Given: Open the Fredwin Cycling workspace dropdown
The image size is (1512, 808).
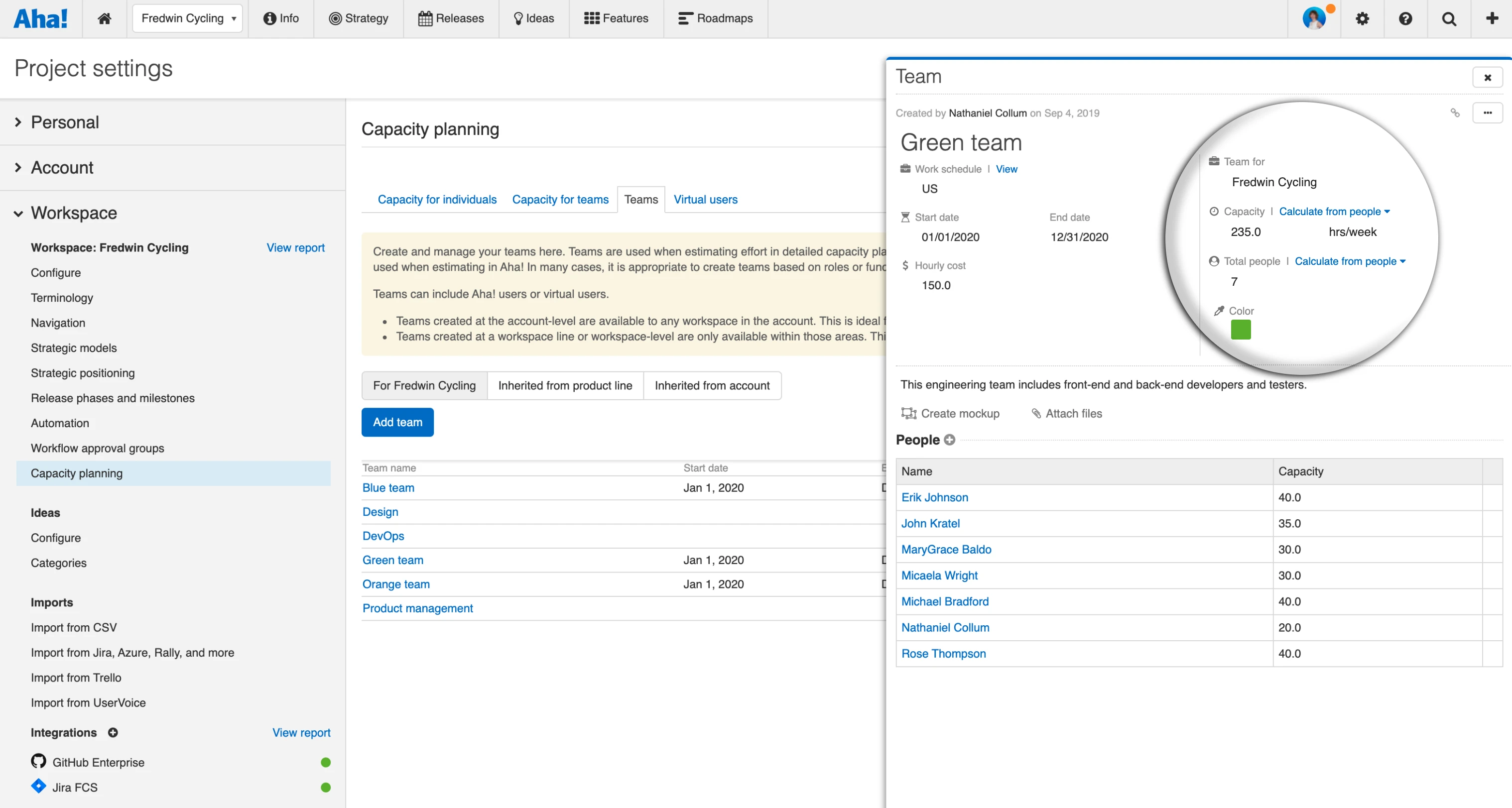Looking at the screenshot, I should pos(187,18).
